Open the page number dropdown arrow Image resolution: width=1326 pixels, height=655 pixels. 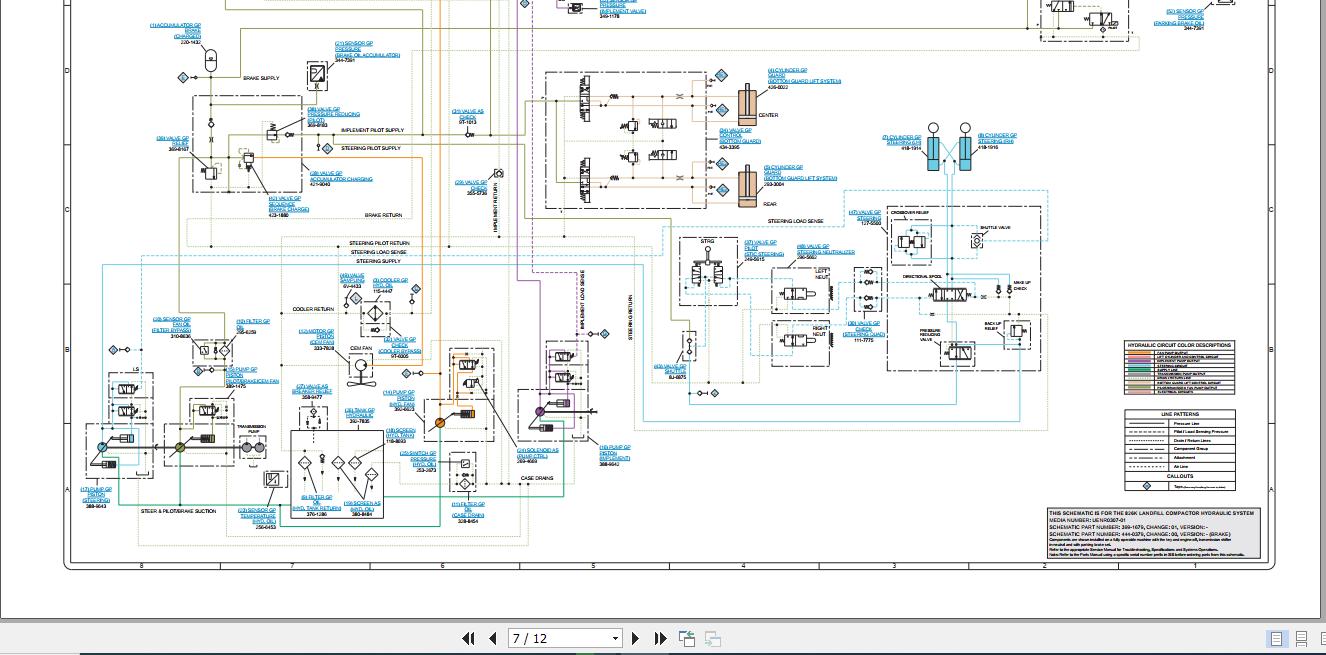[615, 638]
